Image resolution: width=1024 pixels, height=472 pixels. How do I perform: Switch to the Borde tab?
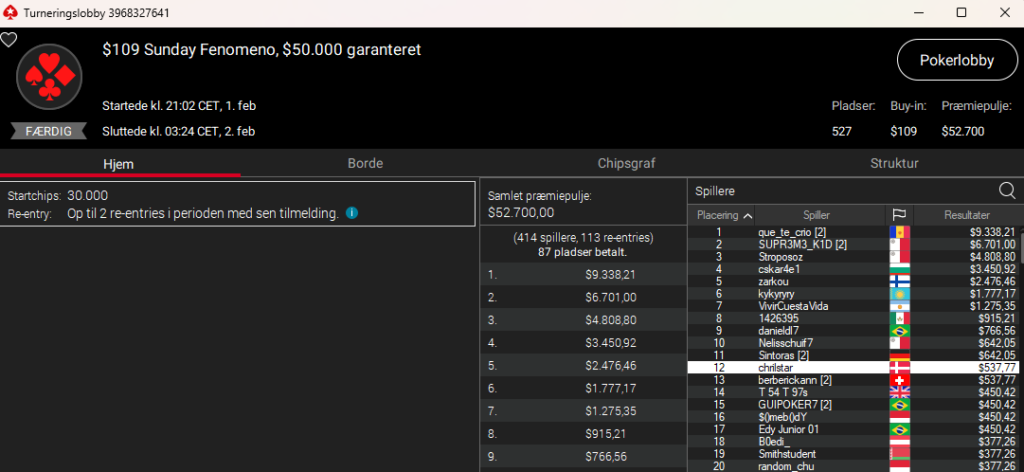click(365, 163)
